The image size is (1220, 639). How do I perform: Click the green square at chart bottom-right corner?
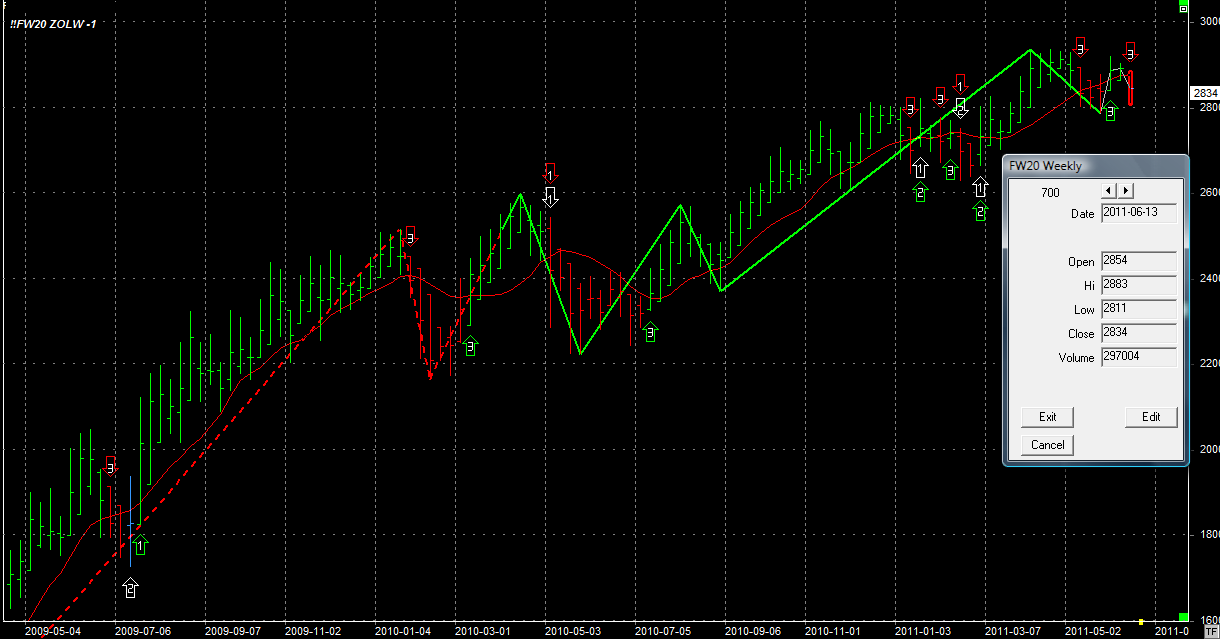[1183, 618]
